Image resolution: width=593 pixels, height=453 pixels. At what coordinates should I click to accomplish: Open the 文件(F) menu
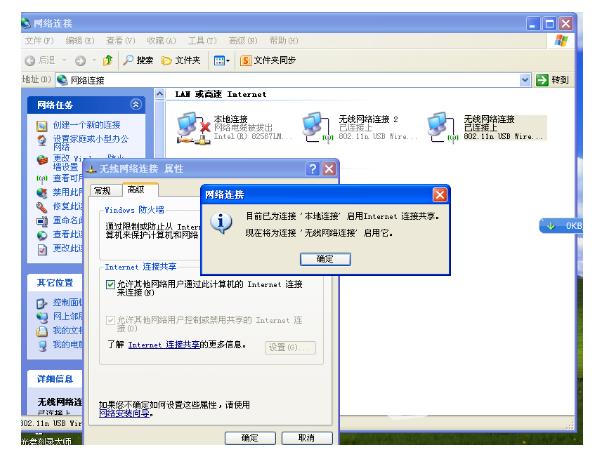[39, 40]
